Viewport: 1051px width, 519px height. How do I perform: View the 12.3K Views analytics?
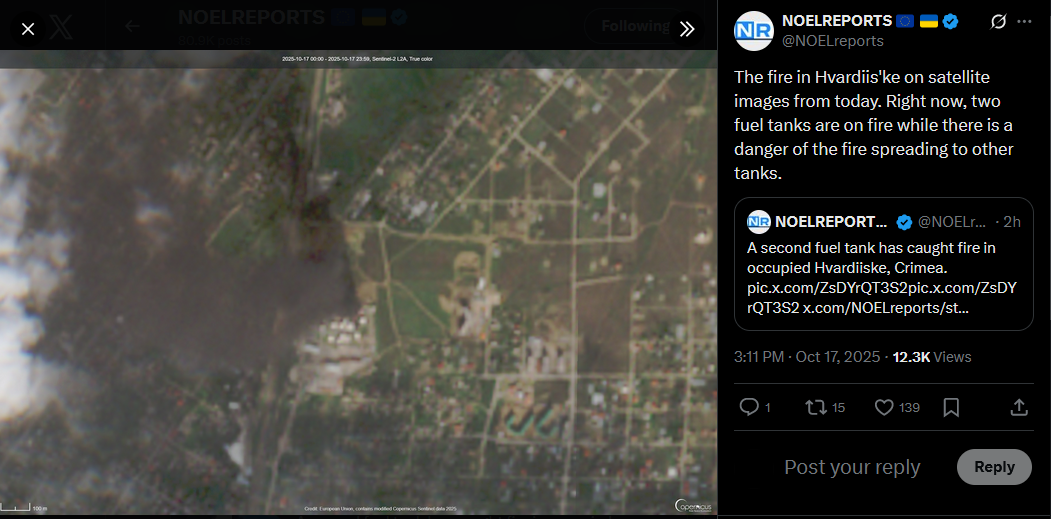tap(932, 357)
